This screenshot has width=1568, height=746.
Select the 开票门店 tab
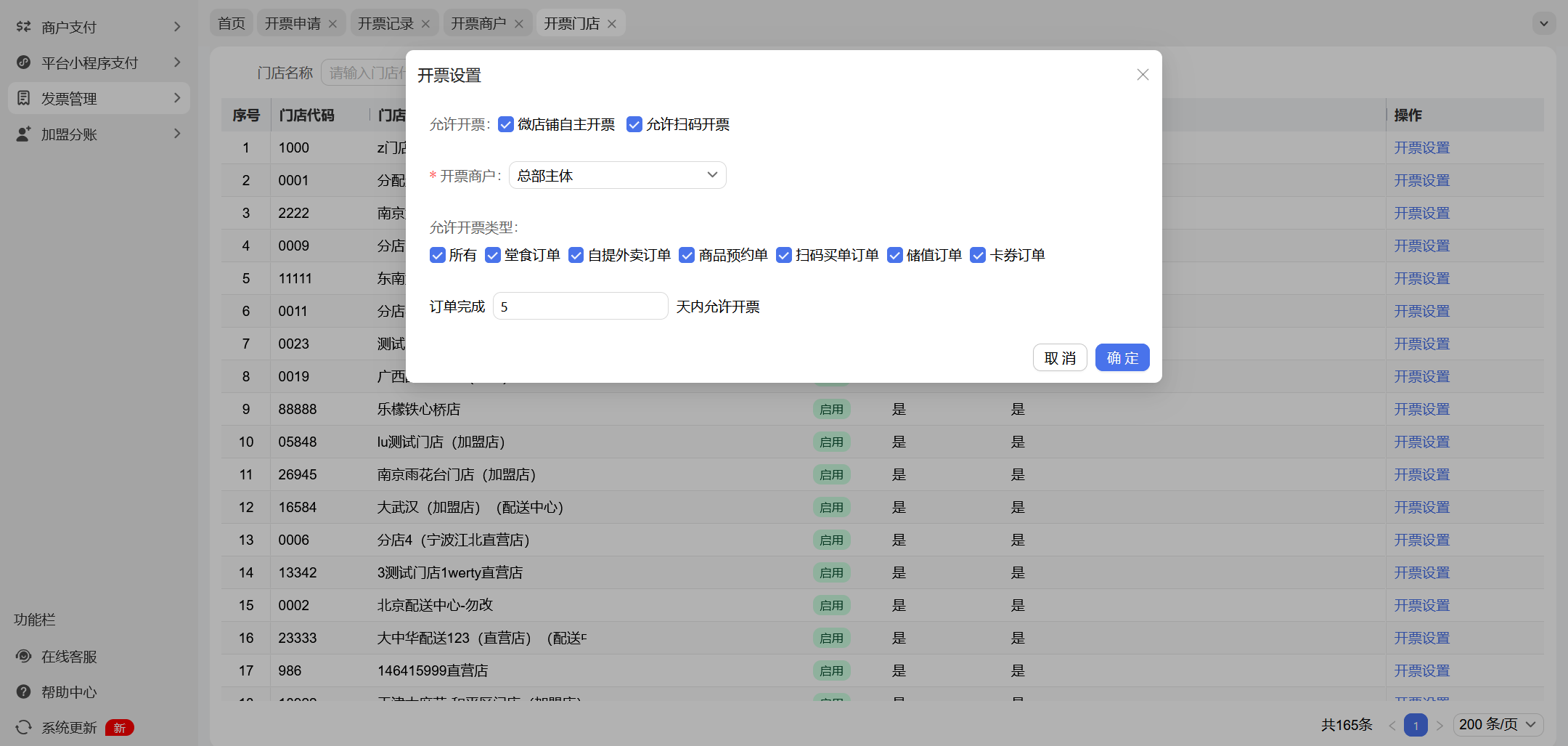click(572, 24)
